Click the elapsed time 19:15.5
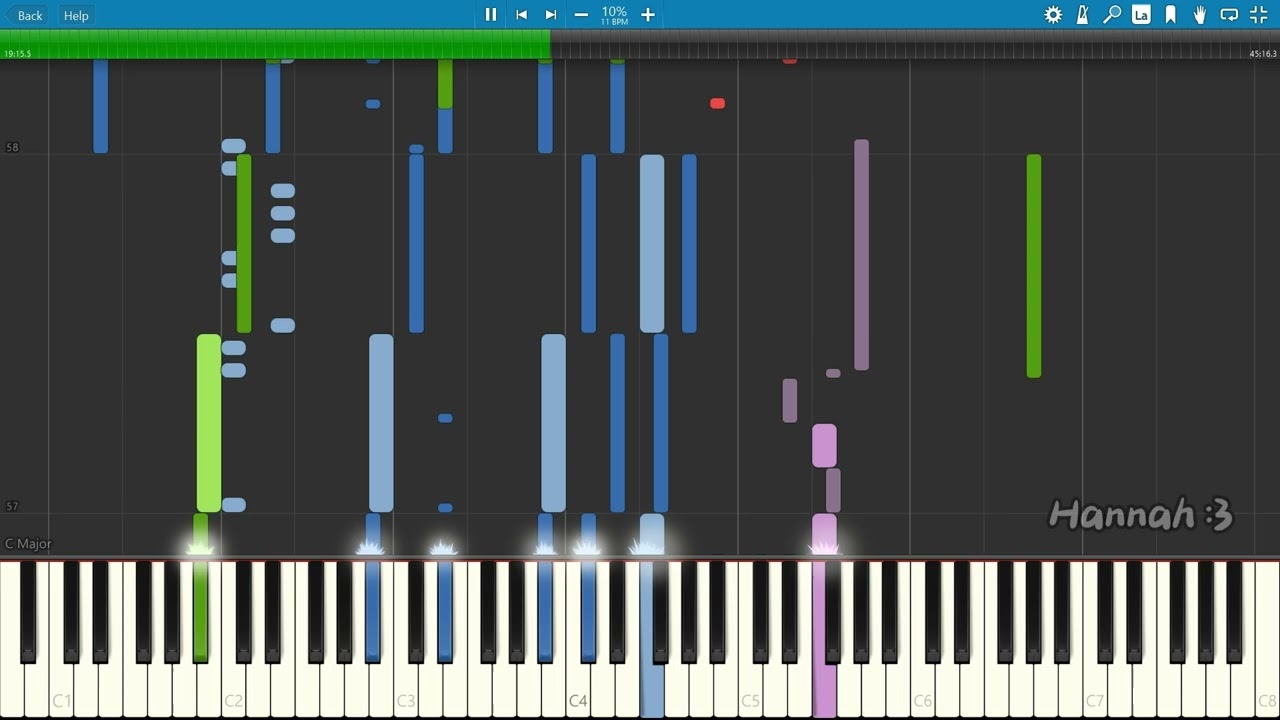 pos(17,54)
